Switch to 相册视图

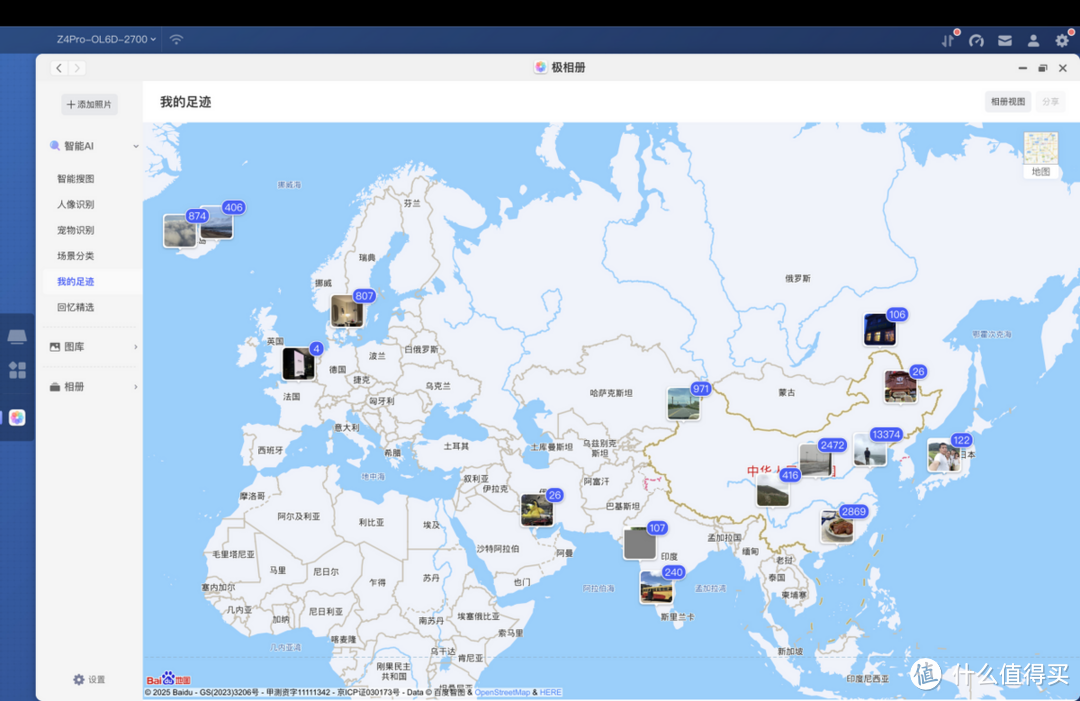1007,101
